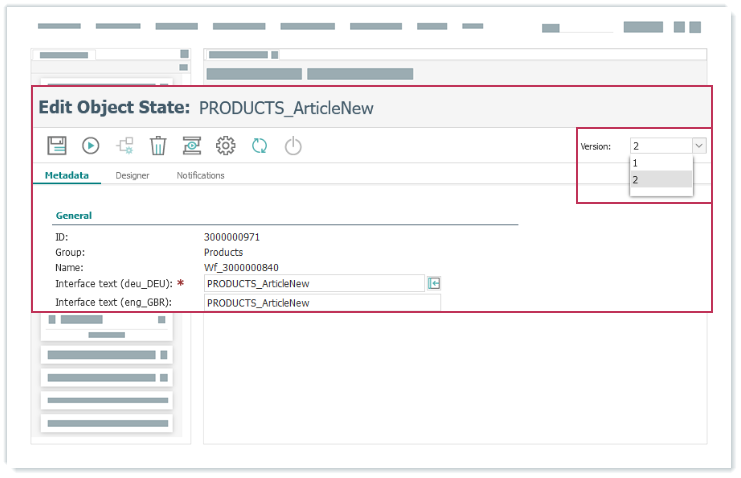Go to the Notifications tab
Screen dimensions: 741x478
coord(200,176)
